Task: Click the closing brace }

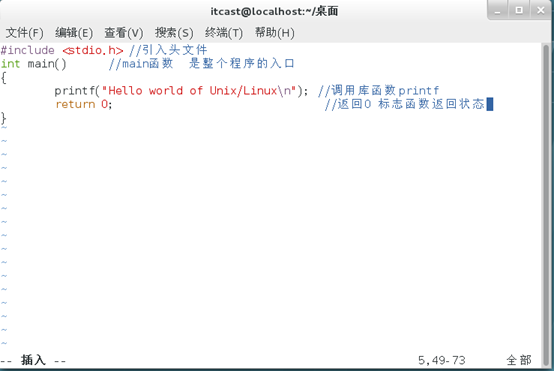Action: pyautogui.click(x=4, y=118)
